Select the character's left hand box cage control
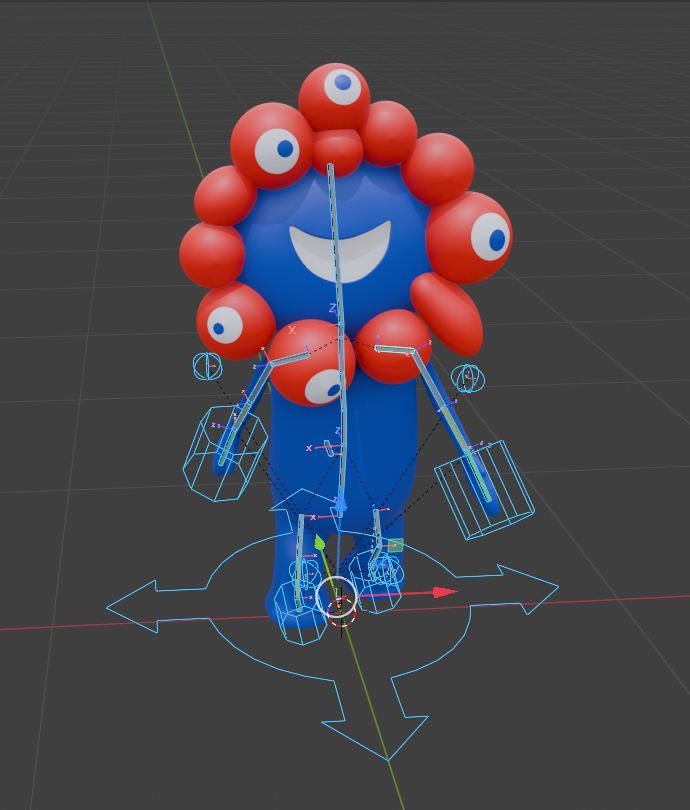Screen dimensions: 690x810 (484, 490)
